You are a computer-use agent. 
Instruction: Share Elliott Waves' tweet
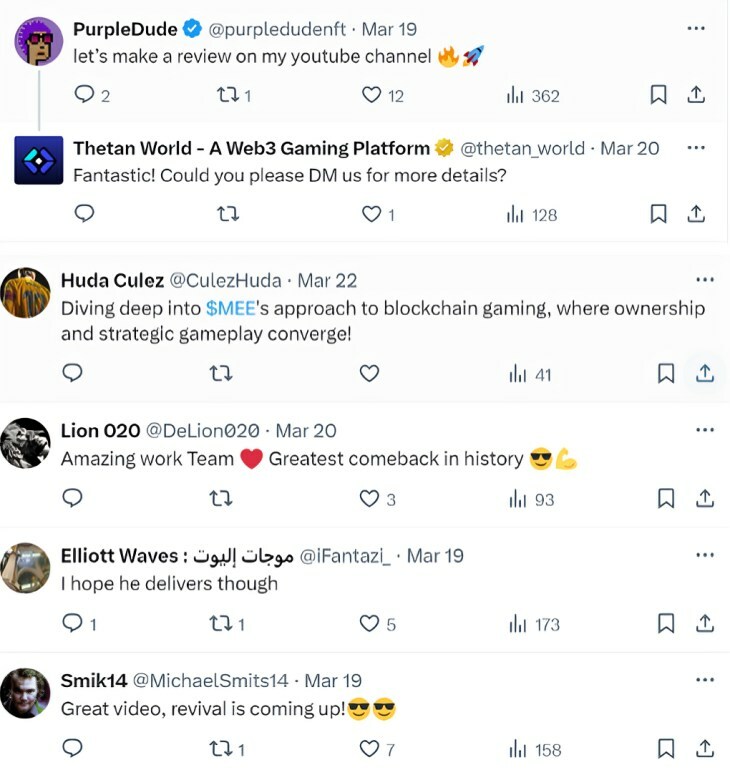(x=704, y=623)
